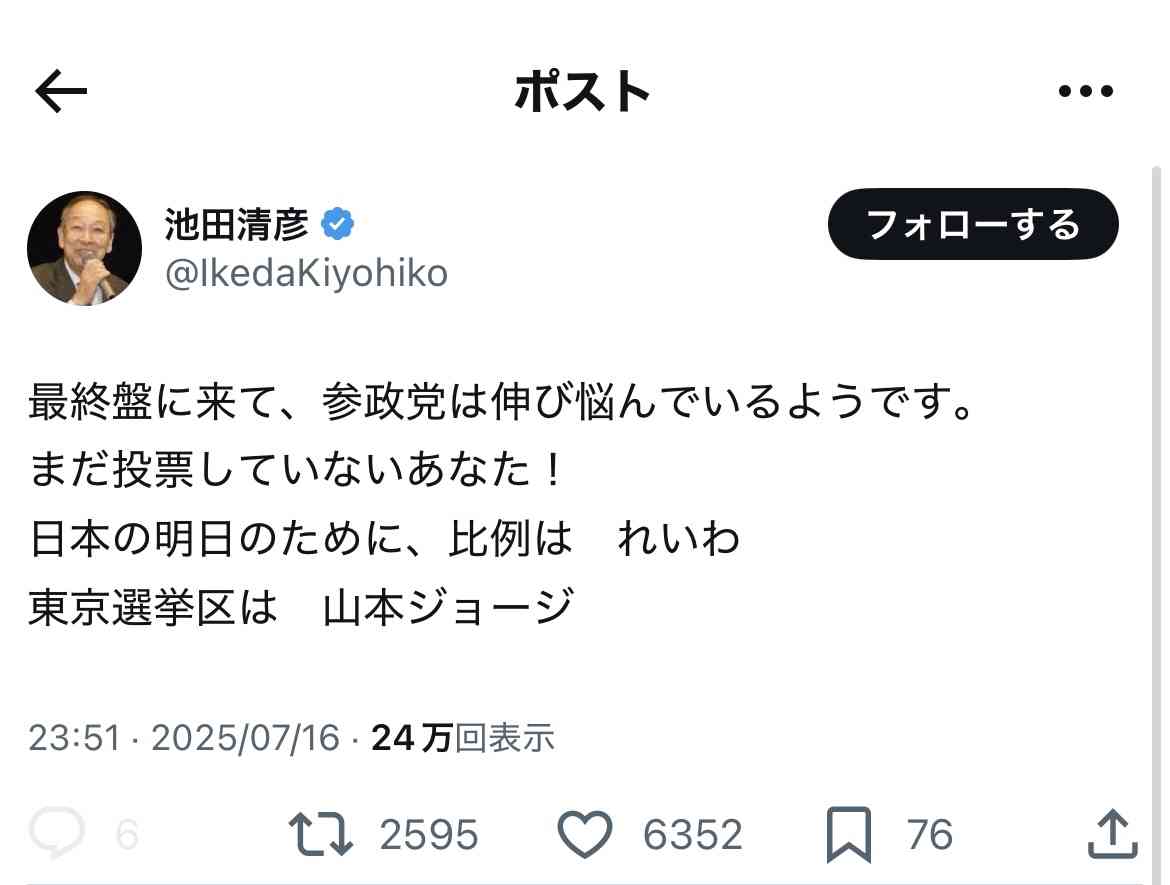Viewport: 1170px width, 885px height.
Task: Tap the blue verified badge
Action: [x=337, y=224]
